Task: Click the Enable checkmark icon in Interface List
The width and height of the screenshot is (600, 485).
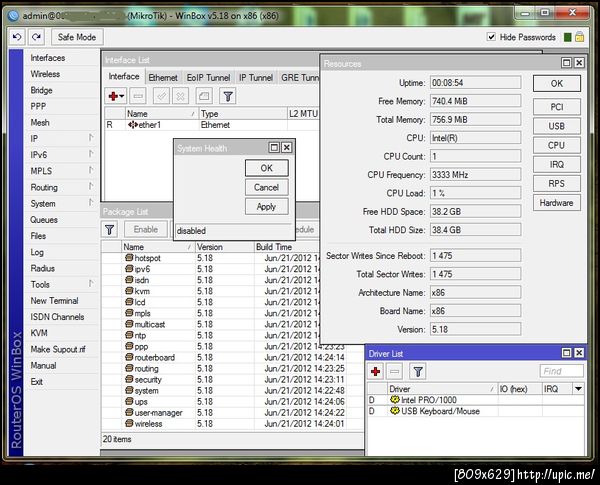Action: pos(161,96)
